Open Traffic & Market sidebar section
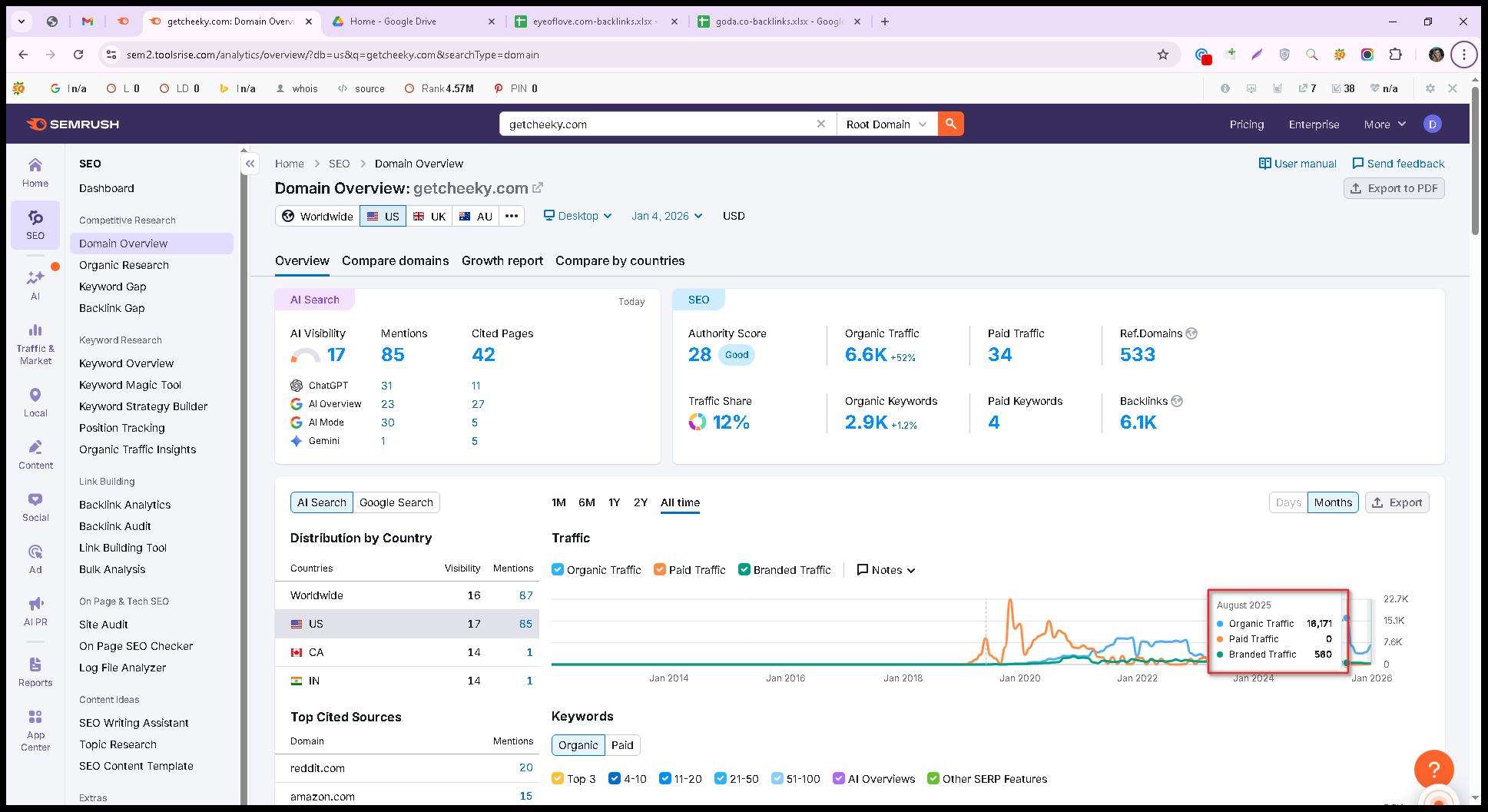Viewport: 1488px width, 812px height. click(x=35, y=344)
